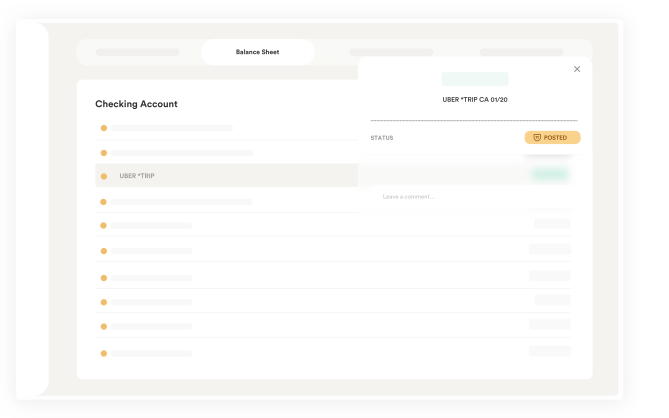Select the first placeholder tab left of Balance Sheet
Image resolution: width=669 pixels, height=418 pixels.
[x=138, y=52]
